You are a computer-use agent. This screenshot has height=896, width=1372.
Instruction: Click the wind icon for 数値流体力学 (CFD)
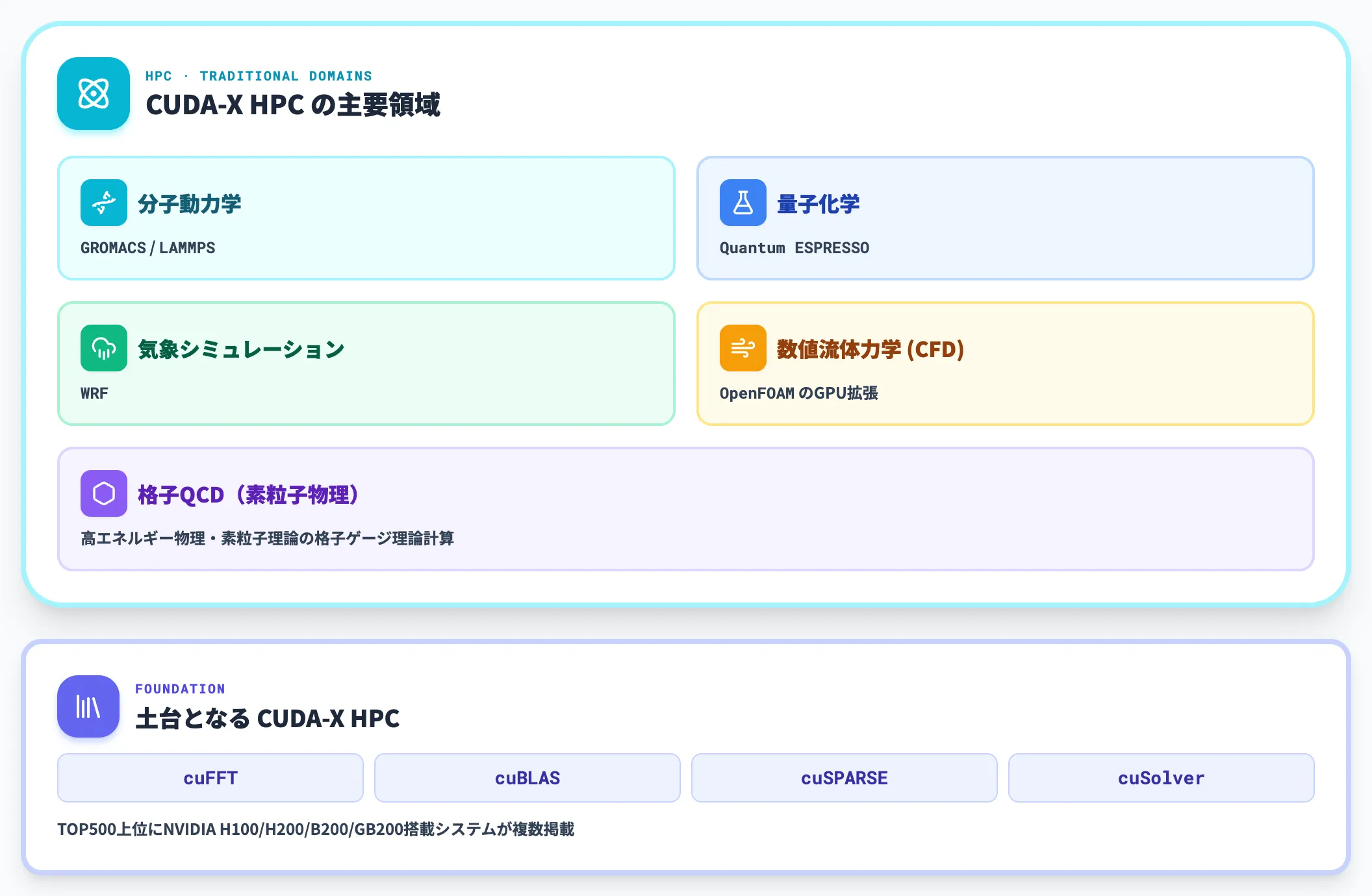coord(743,348)
